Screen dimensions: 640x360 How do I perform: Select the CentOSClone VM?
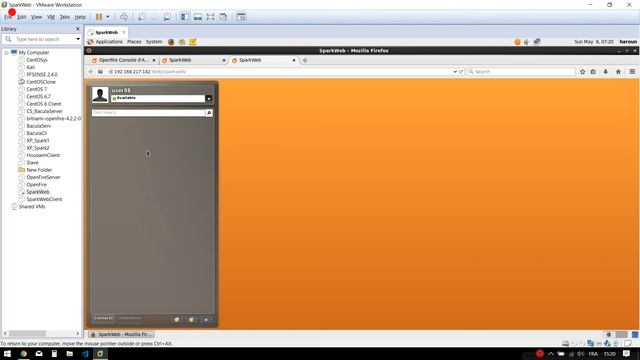(41, 82)
